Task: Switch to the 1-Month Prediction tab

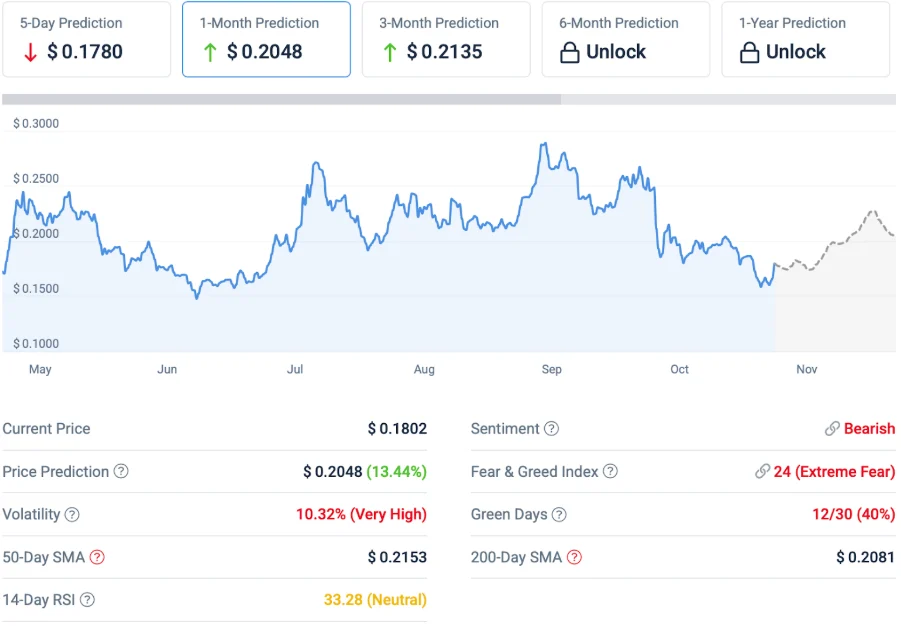Action: pos(266,39)
